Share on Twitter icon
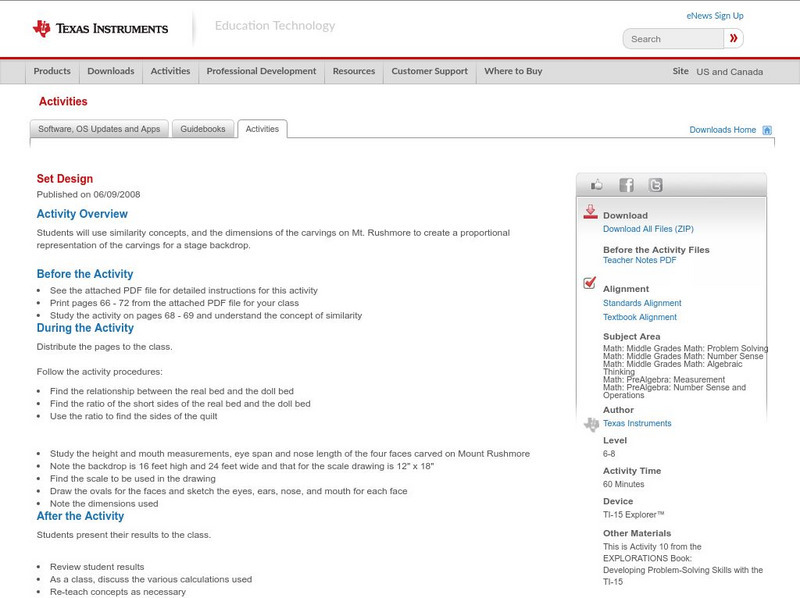The width and height of the screenshot is (800, 598). pyautogui.click(x=655, y=185)
